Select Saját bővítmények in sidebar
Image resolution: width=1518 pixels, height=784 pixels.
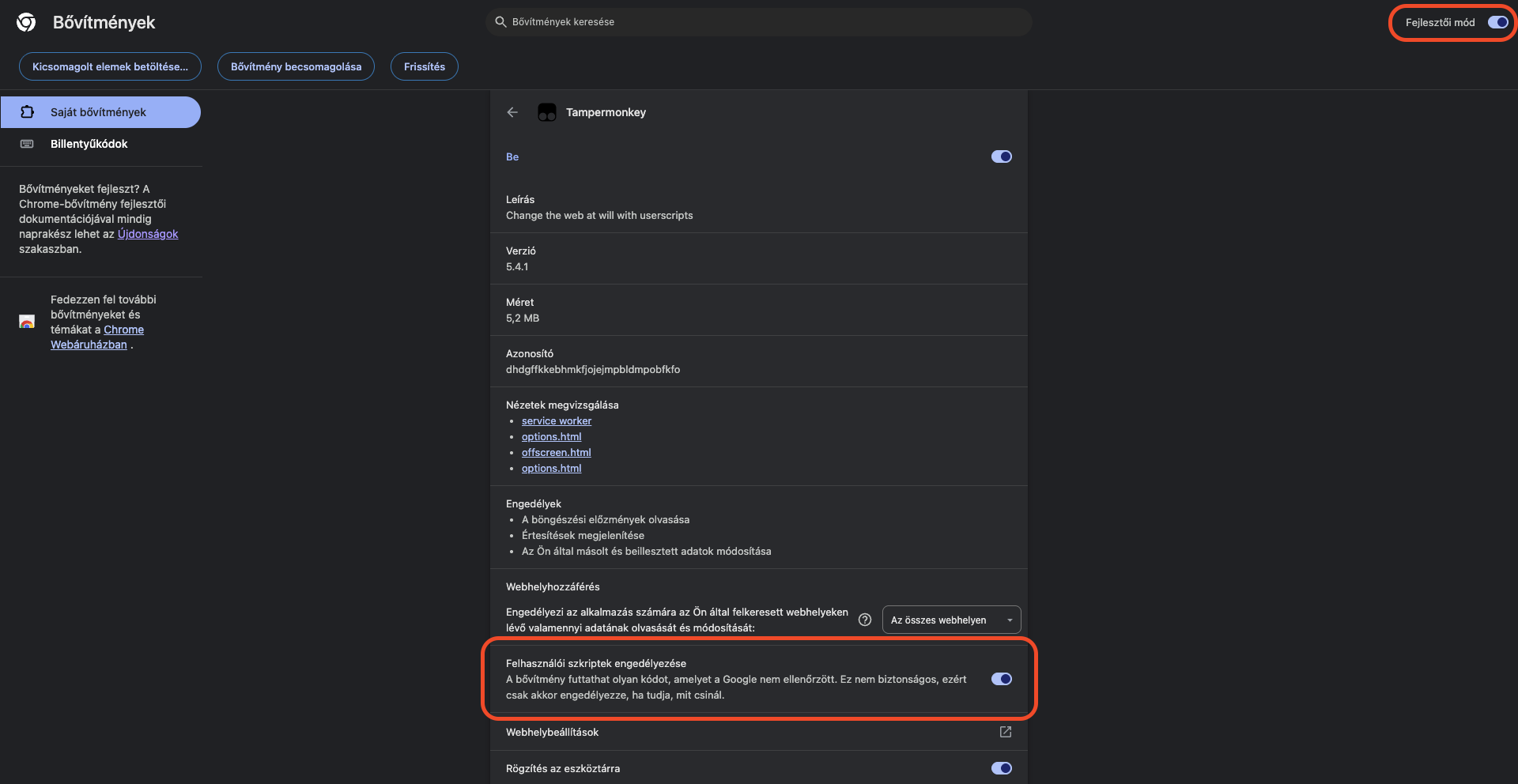pos(100,112)
